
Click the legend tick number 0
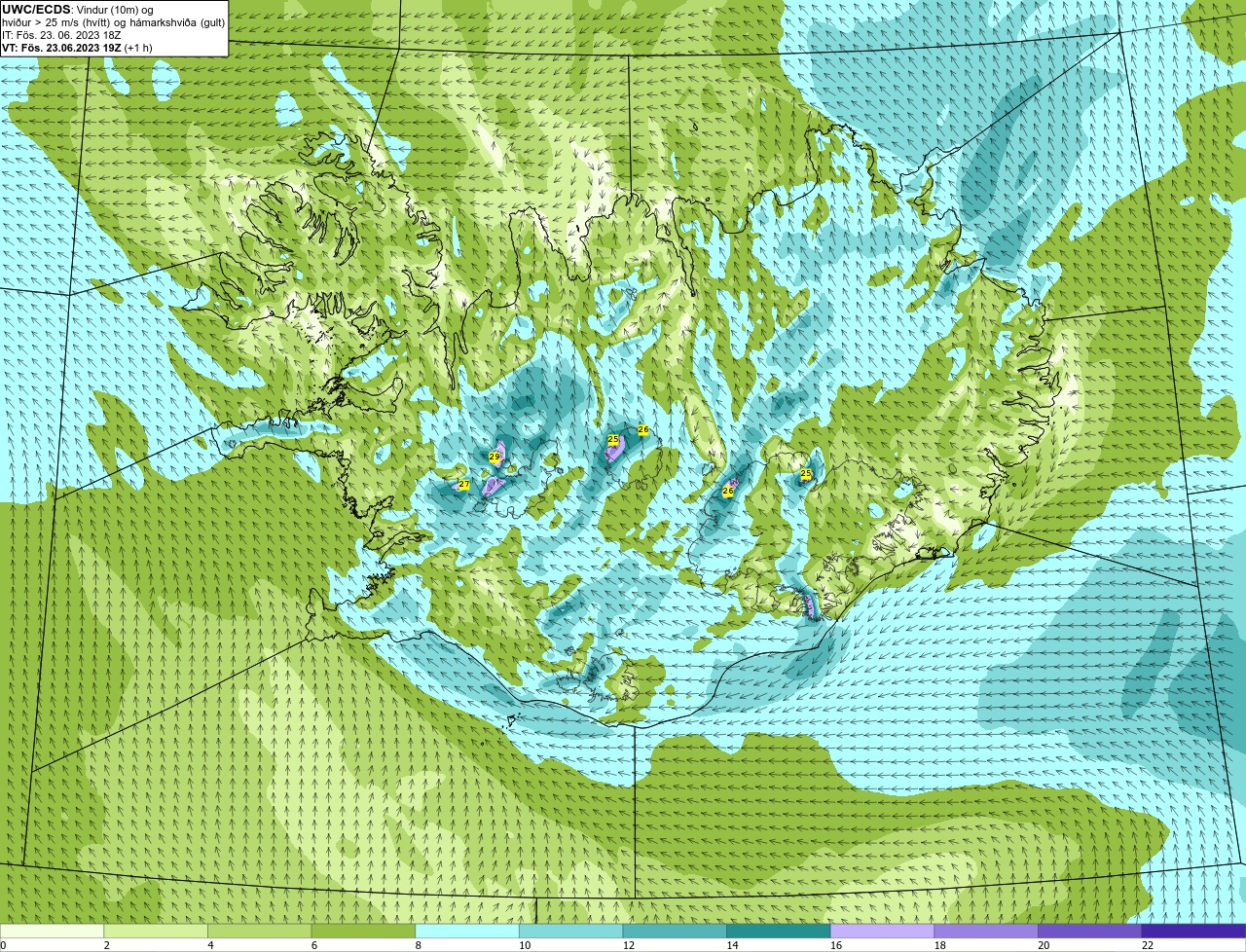(4, 945)
